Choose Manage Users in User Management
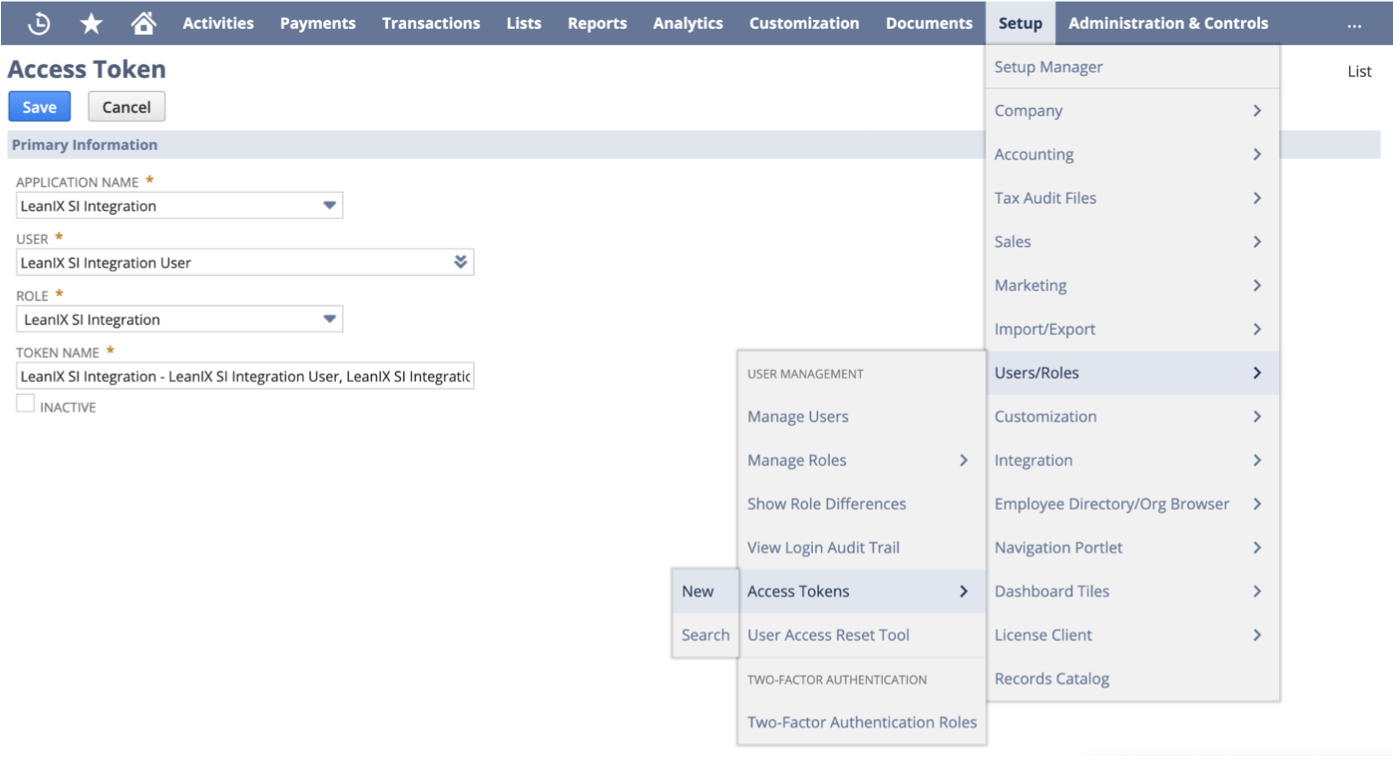Screen dimensions: 1396x760 click(x=862, y=416)
